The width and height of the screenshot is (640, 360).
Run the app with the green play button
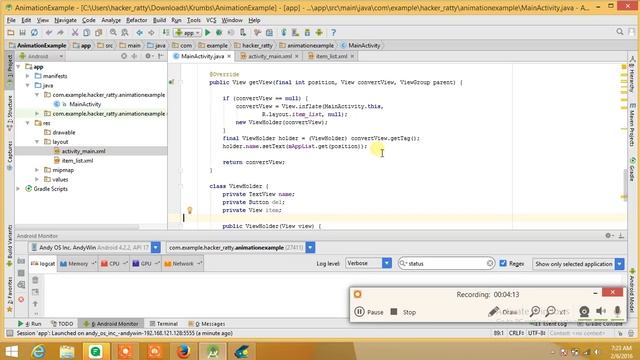tap(207, 32)
